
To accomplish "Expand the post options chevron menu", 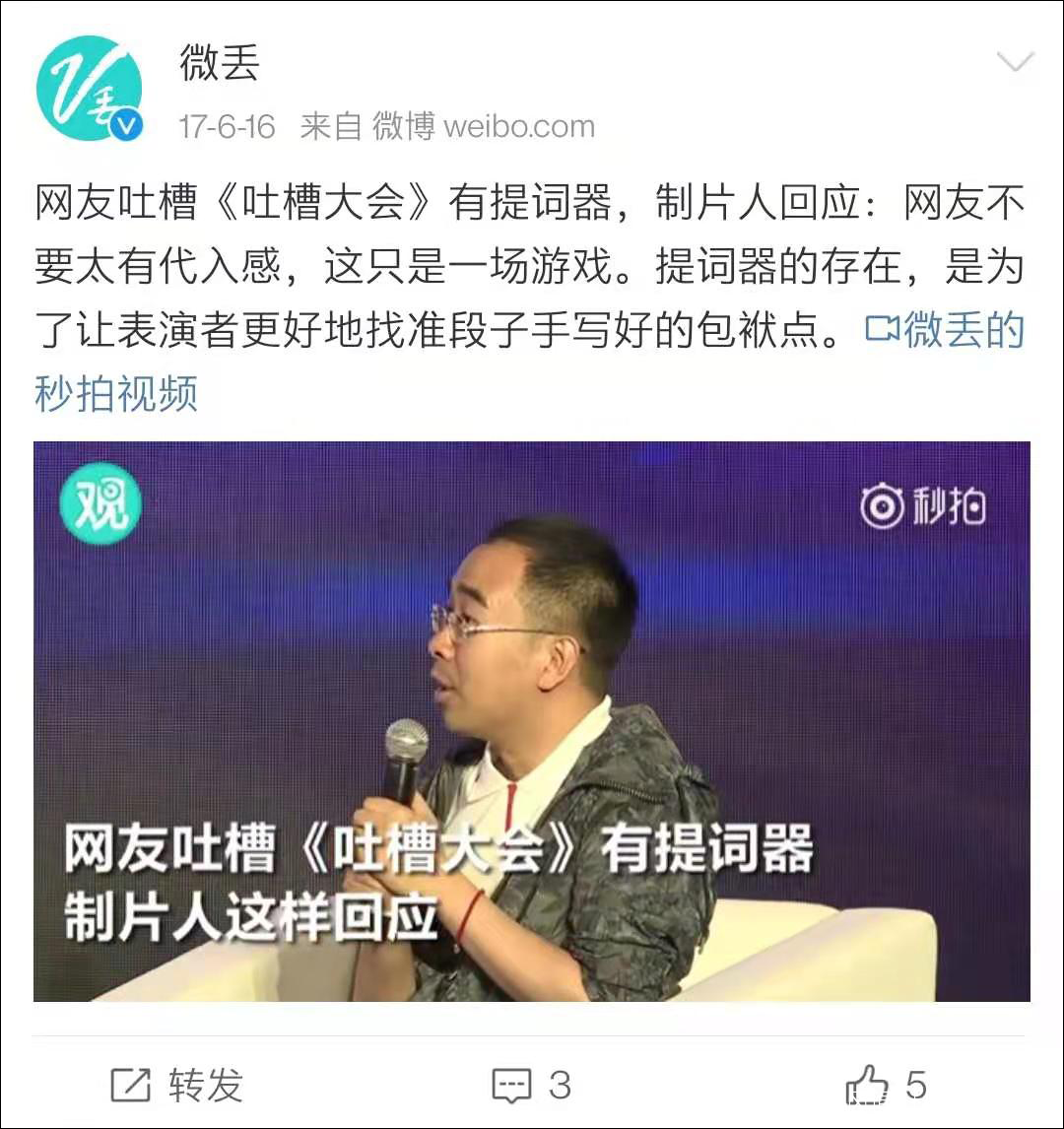I will tap(1016, 62).
